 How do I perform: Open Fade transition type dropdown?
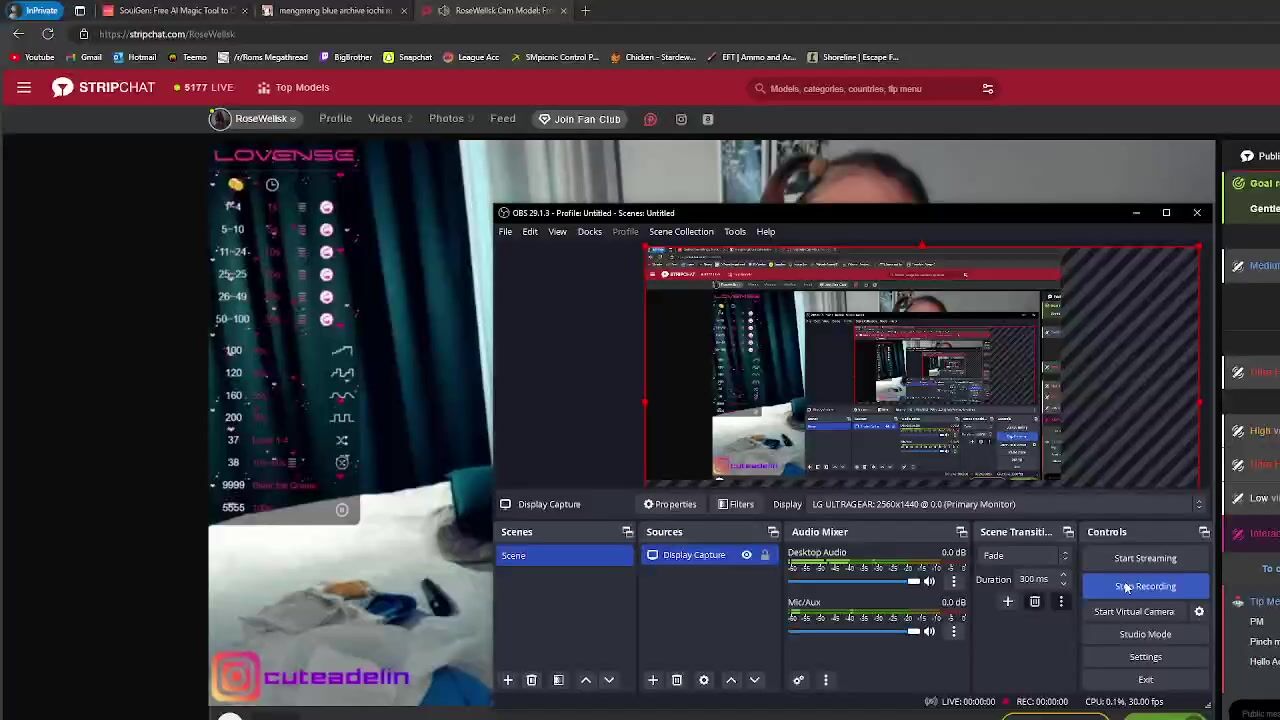tap(1025, 556)
